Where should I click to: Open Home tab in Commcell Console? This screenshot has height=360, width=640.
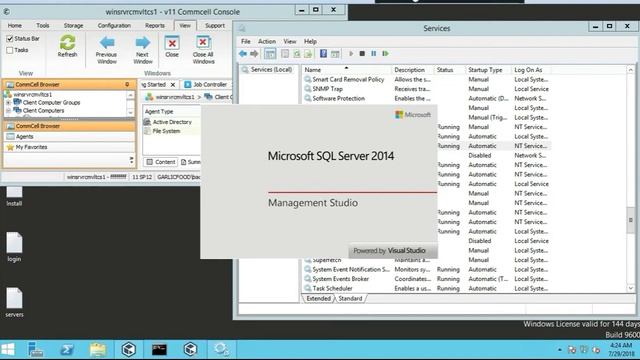tap(15, 25)
